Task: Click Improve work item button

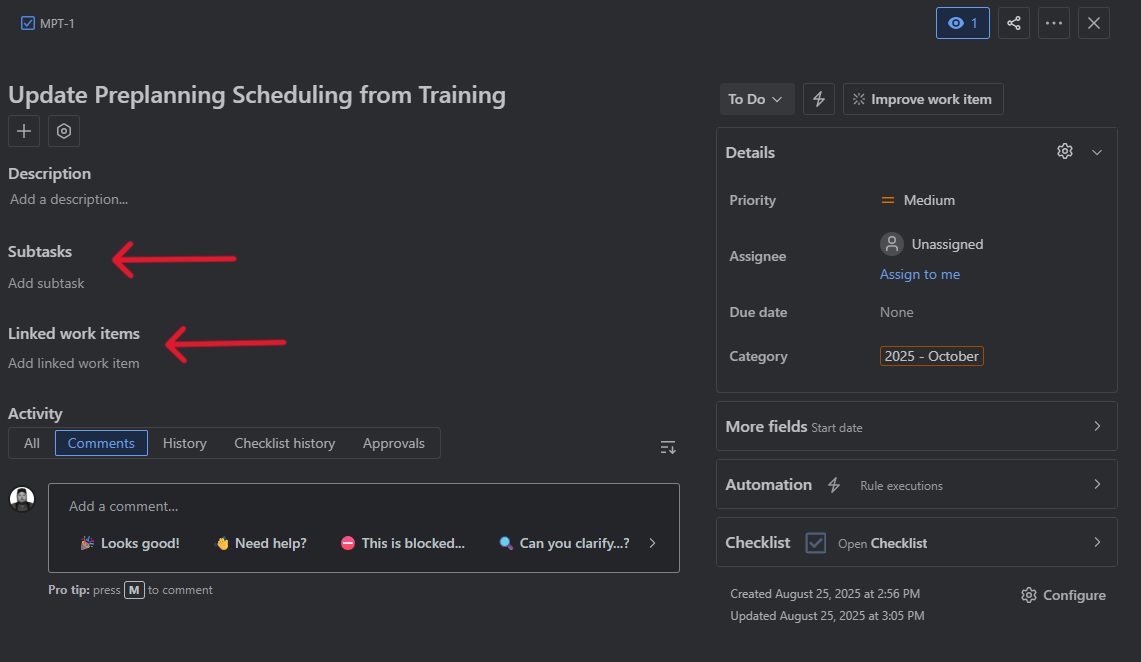Action: click(923, 99)
